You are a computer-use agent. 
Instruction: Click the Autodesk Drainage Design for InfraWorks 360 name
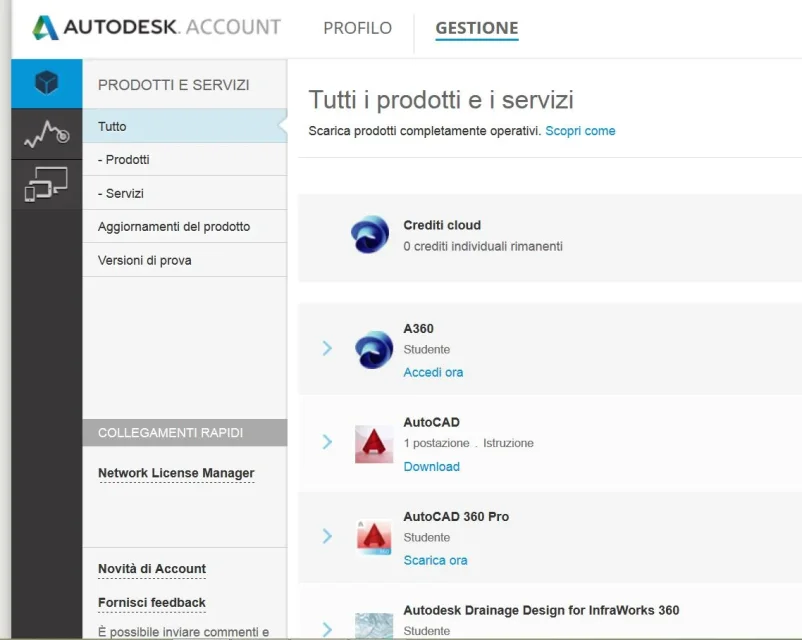click(541, 610)
